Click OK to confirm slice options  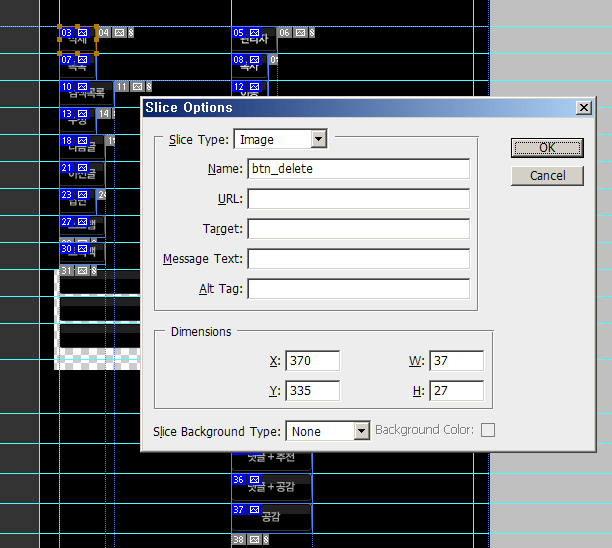click(546, 147)
